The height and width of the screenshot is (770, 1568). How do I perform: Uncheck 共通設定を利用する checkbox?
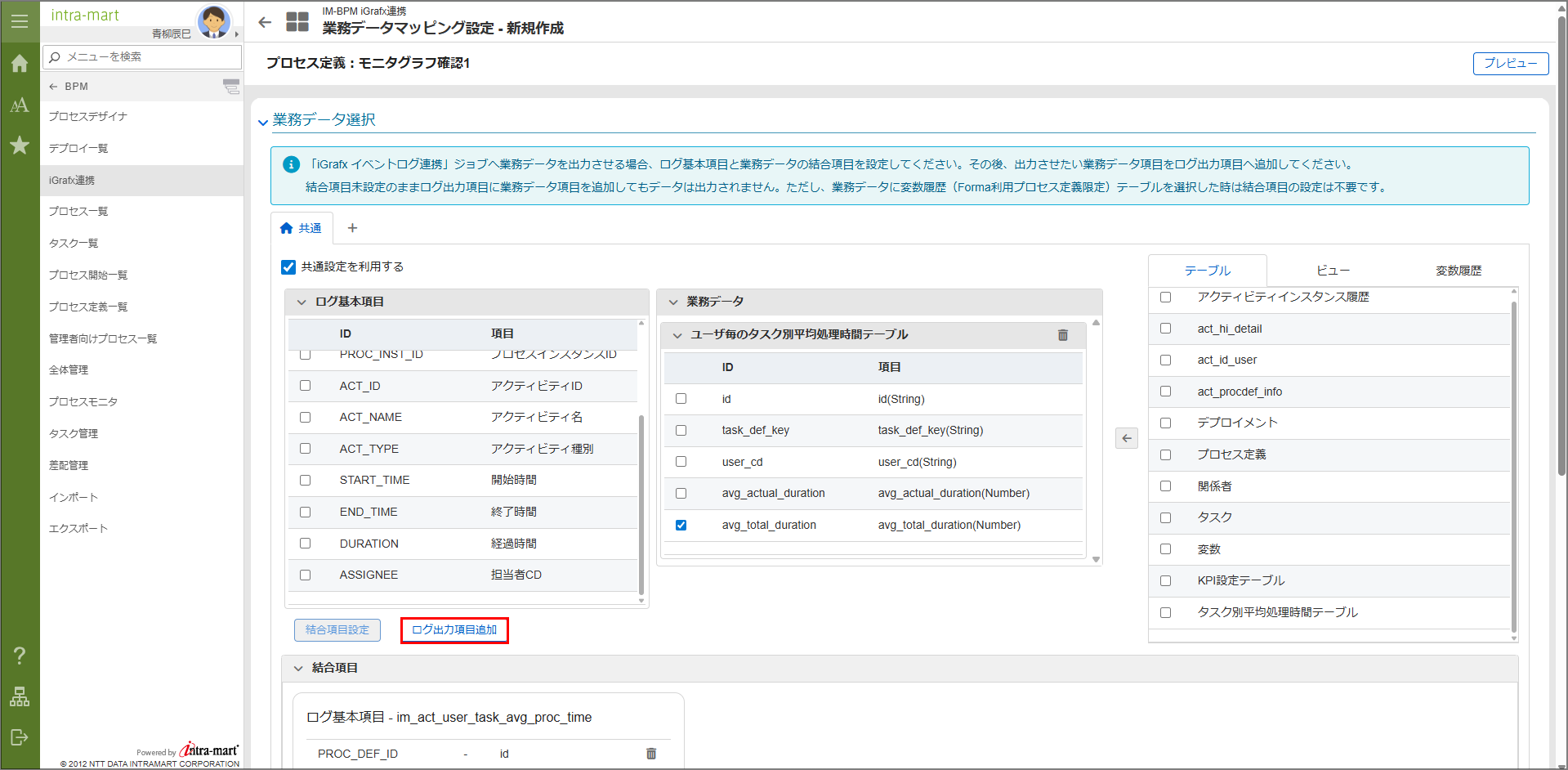(288, 267)
